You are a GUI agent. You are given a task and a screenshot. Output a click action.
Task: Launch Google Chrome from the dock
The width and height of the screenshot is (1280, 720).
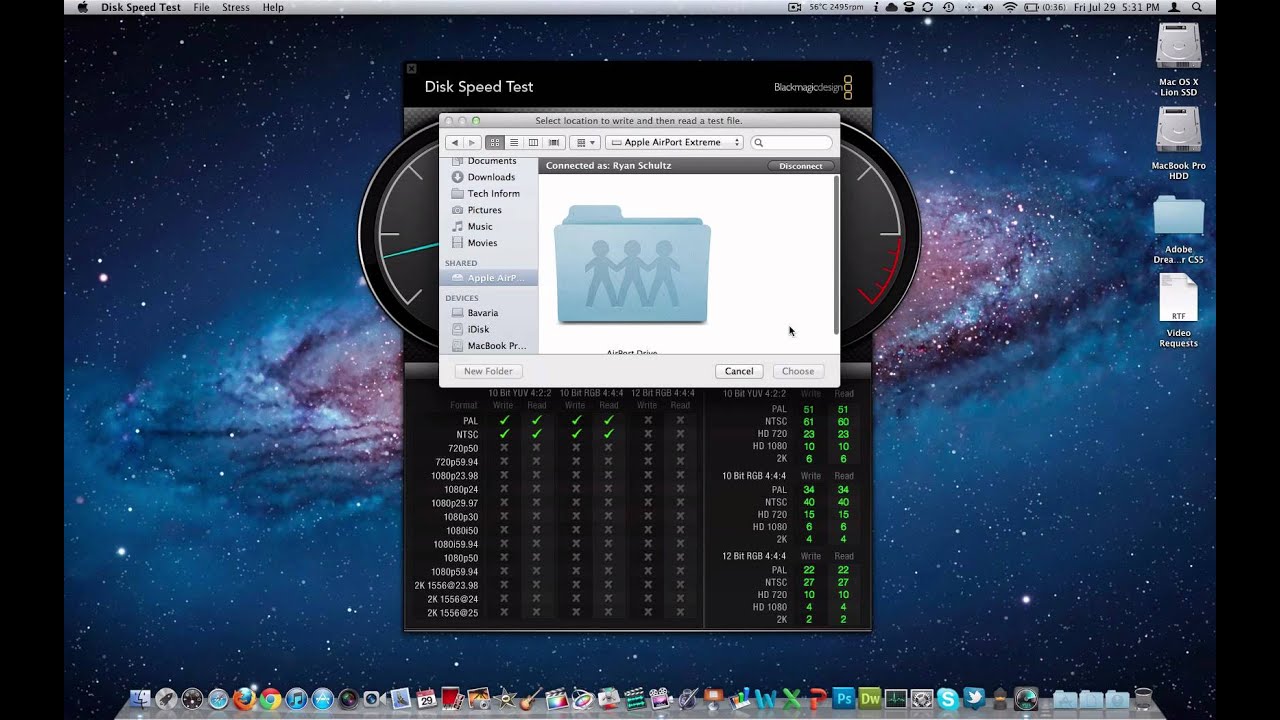270,698
